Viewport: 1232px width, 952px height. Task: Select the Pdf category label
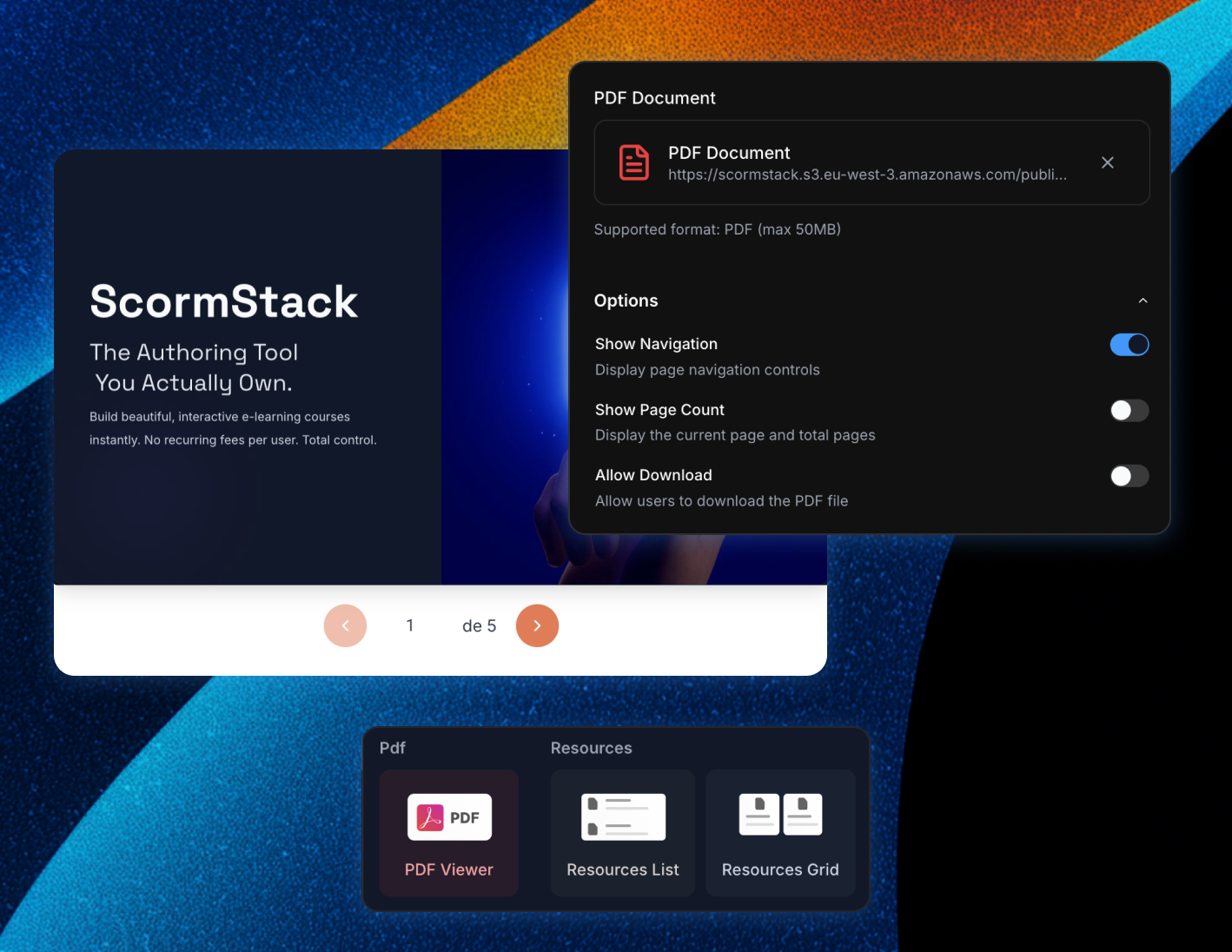tap(393, 748)
